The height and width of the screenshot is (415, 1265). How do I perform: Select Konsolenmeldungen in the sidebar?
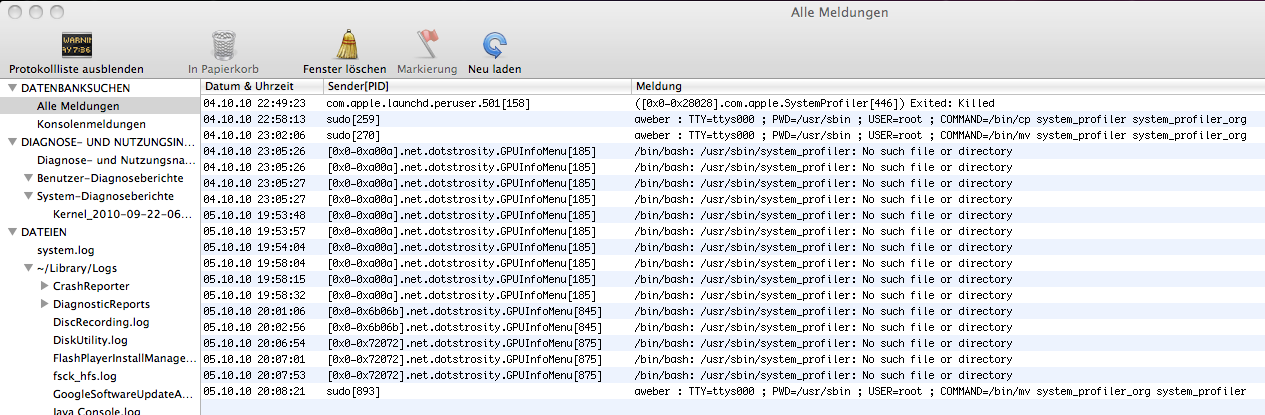click(84, 124)
